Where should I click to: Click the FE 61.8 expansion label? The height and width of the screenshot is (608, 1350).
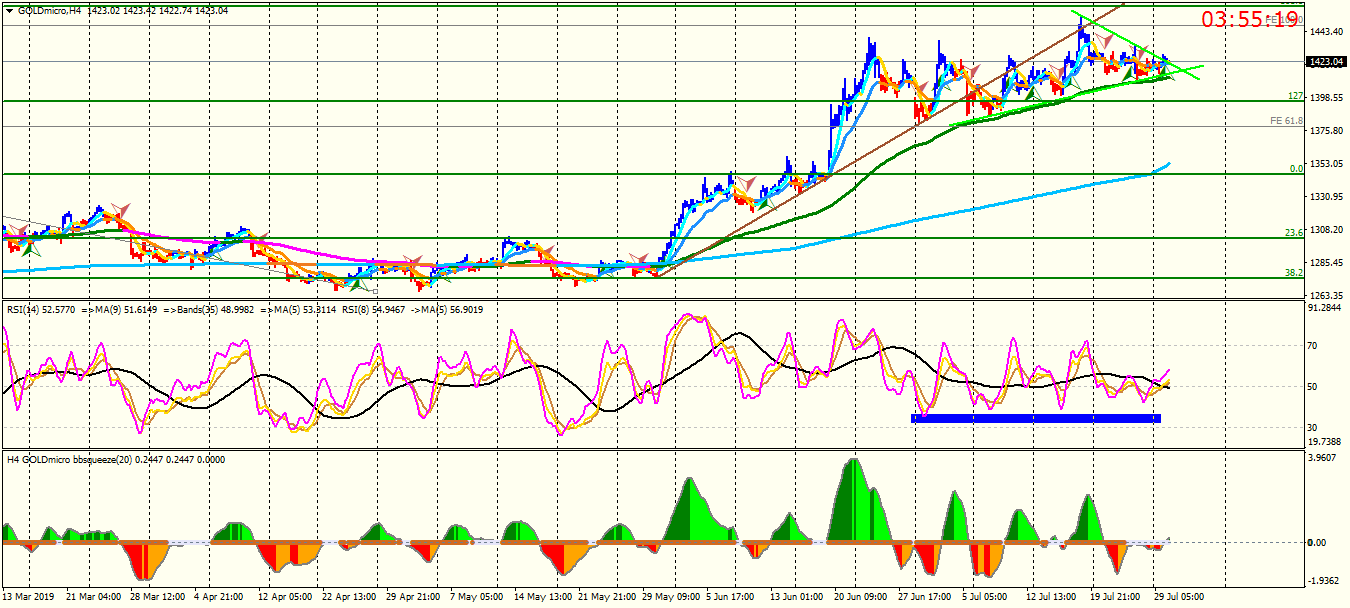pyautogui.click(x=1286, y=121)
